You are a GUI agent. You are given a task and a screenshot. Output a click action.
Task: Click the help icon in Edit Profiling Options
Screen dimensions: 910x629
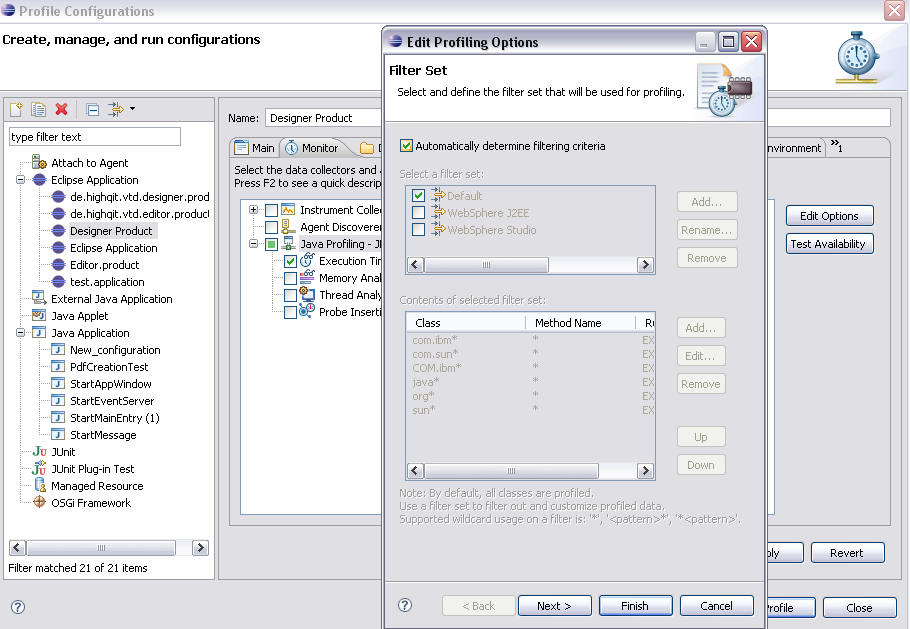[405, 605]
